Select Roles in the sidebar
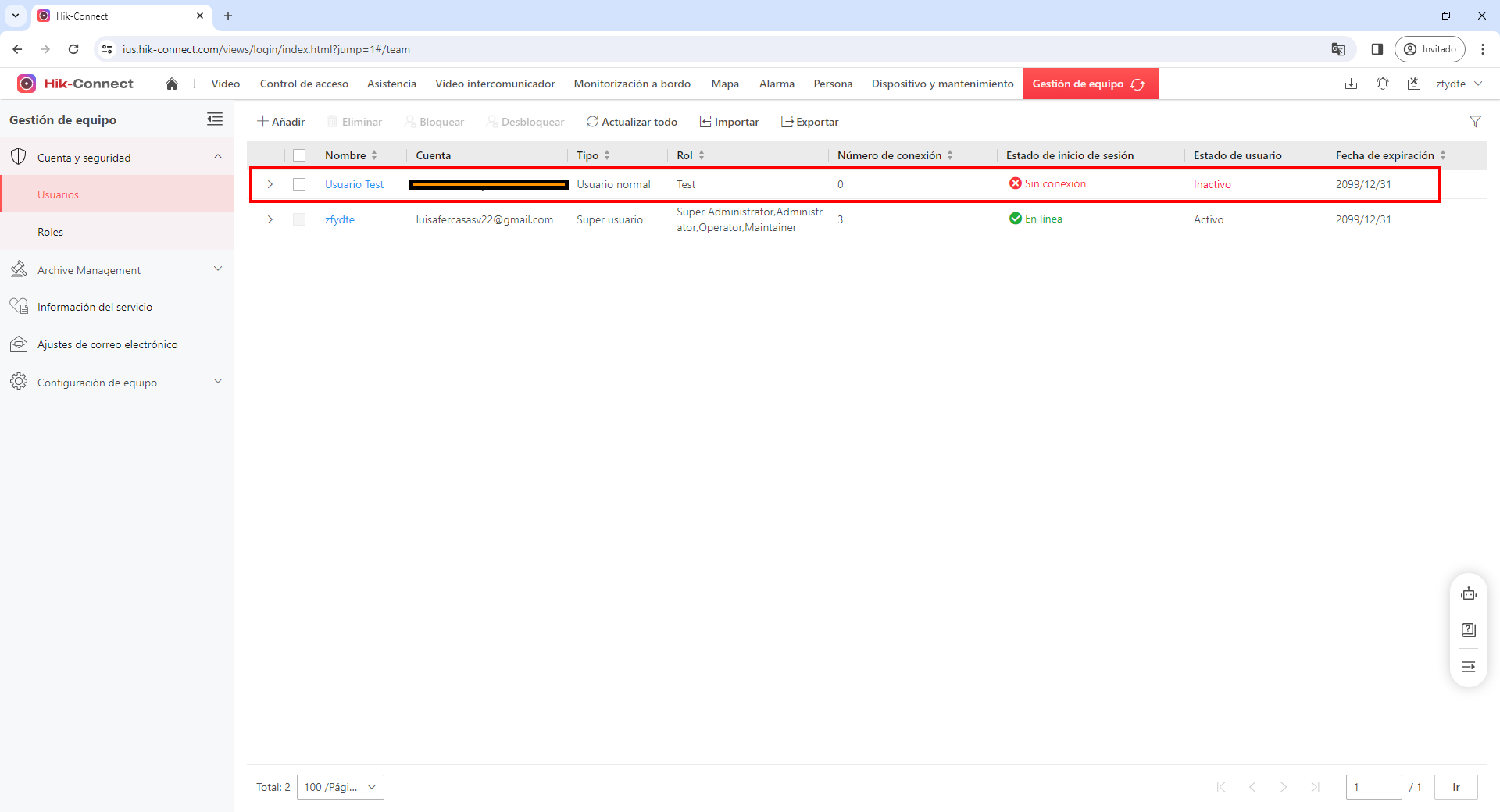1500x812 pixels. tap(51, 232)
